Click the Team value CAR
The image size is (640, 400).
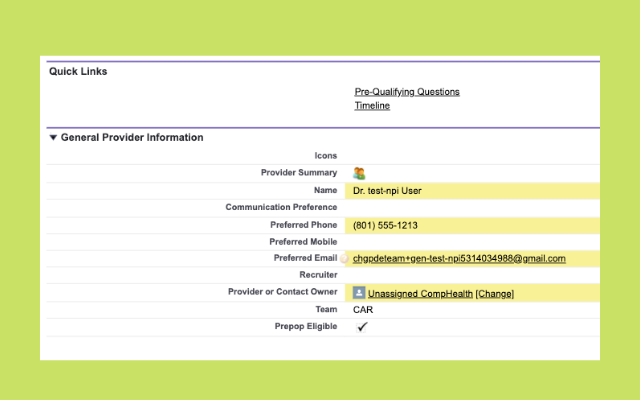pos(363,310)
